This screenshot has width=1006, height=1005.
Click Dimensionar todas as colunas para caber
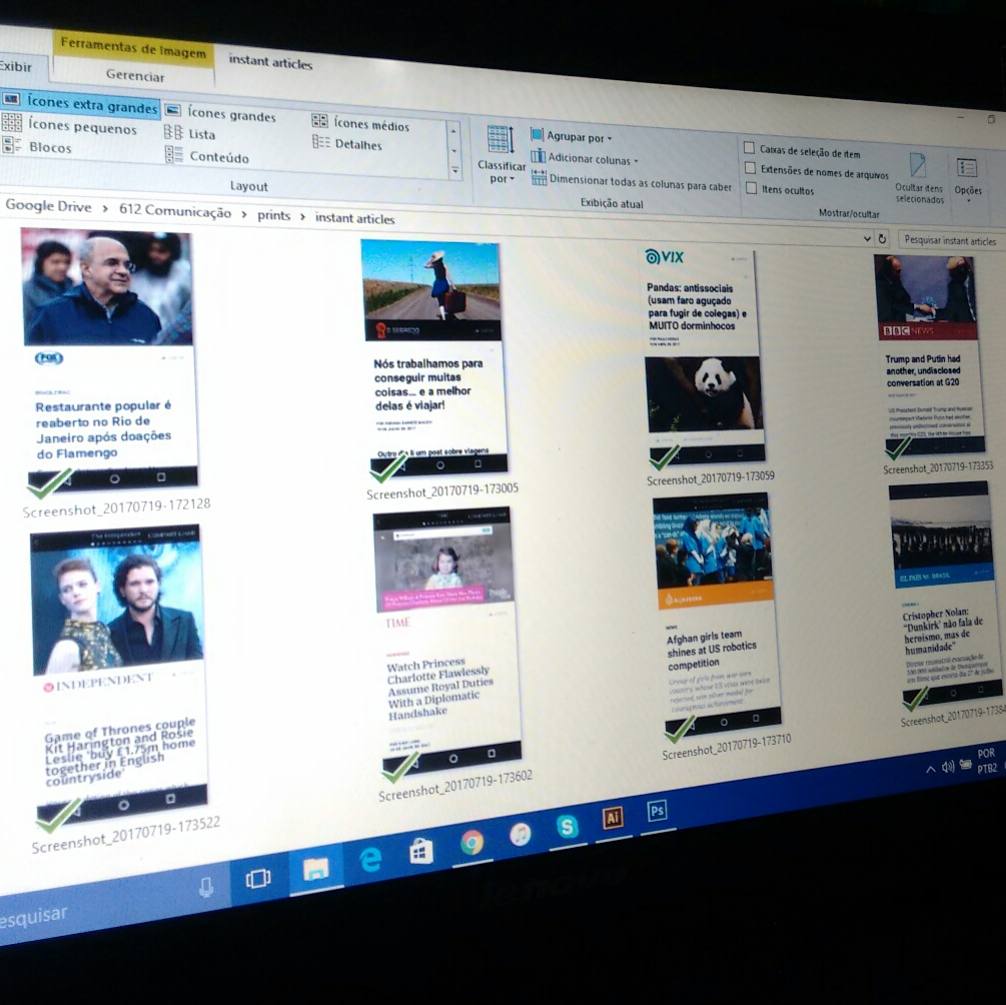(x=632, y=182)
